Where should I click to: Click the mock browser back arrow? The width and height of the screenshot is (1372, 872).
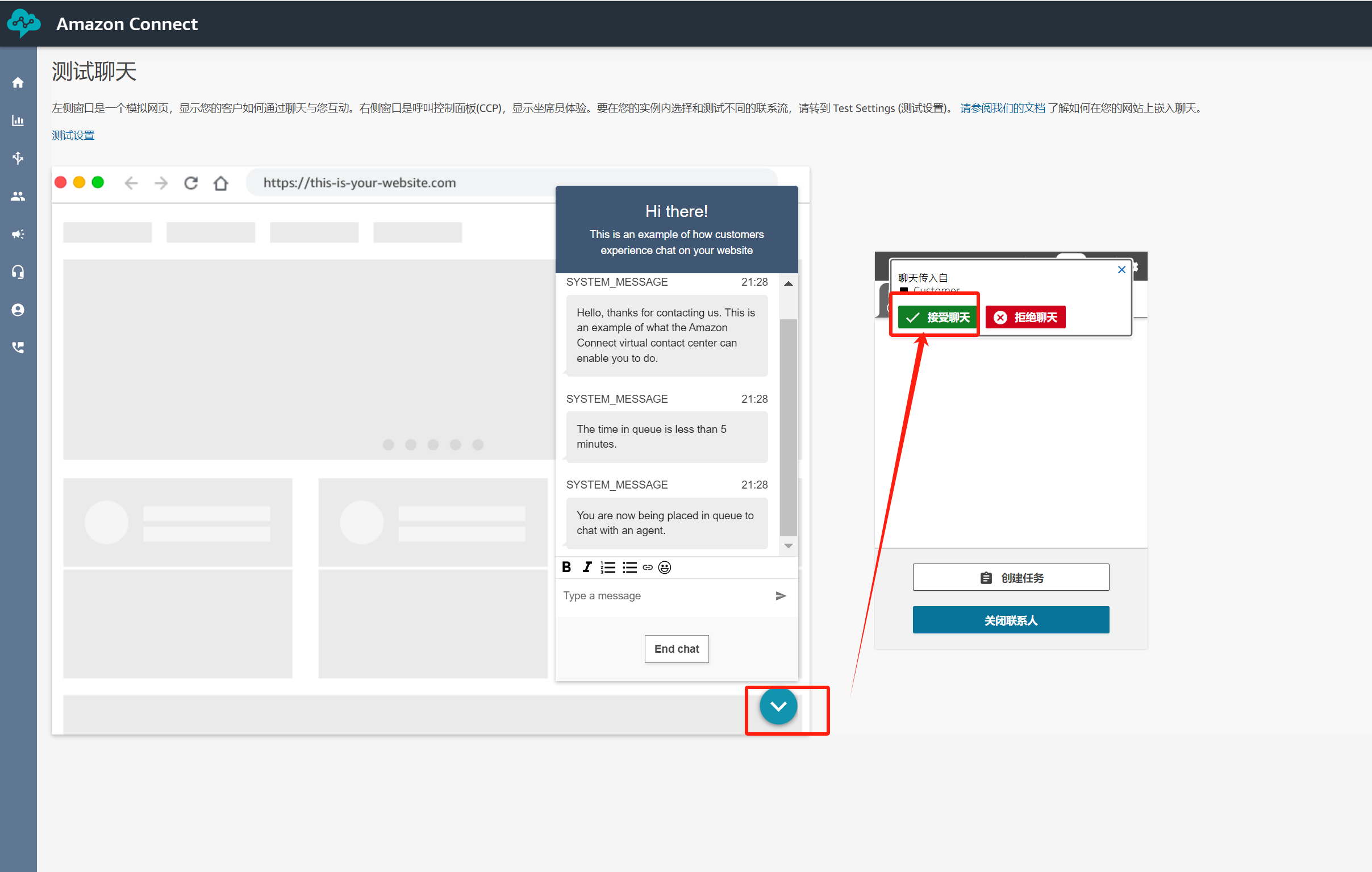tap(131, 183)
